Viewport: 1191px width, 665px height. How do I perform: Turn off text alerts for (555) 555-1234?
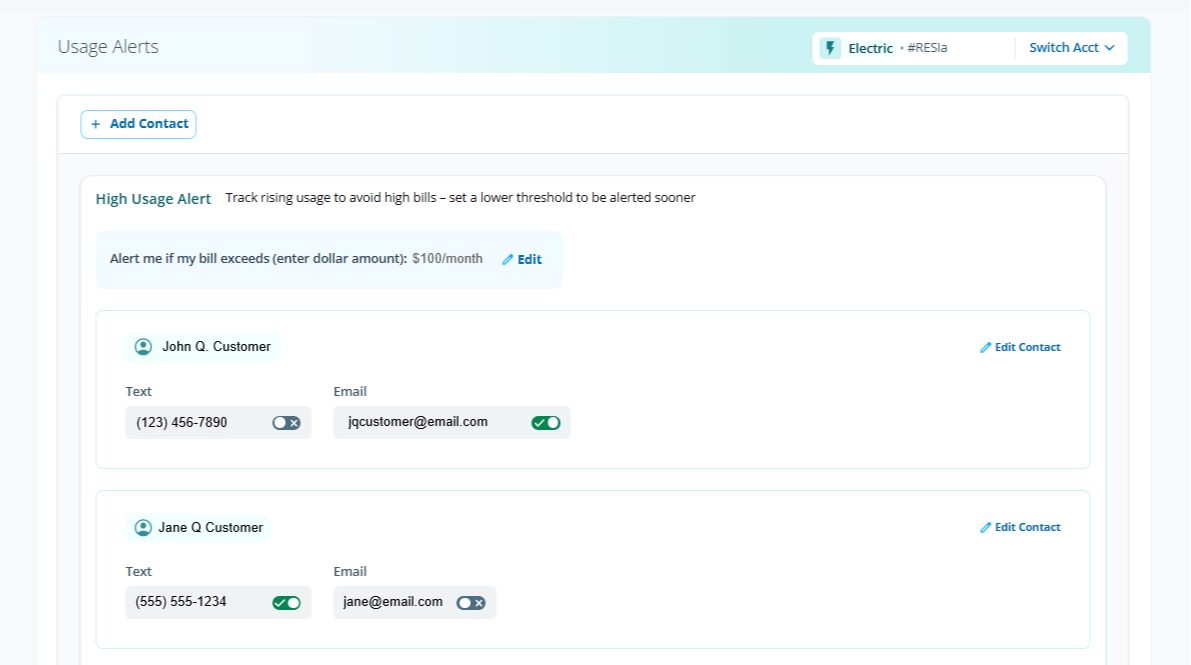click(x=286, y=603)
